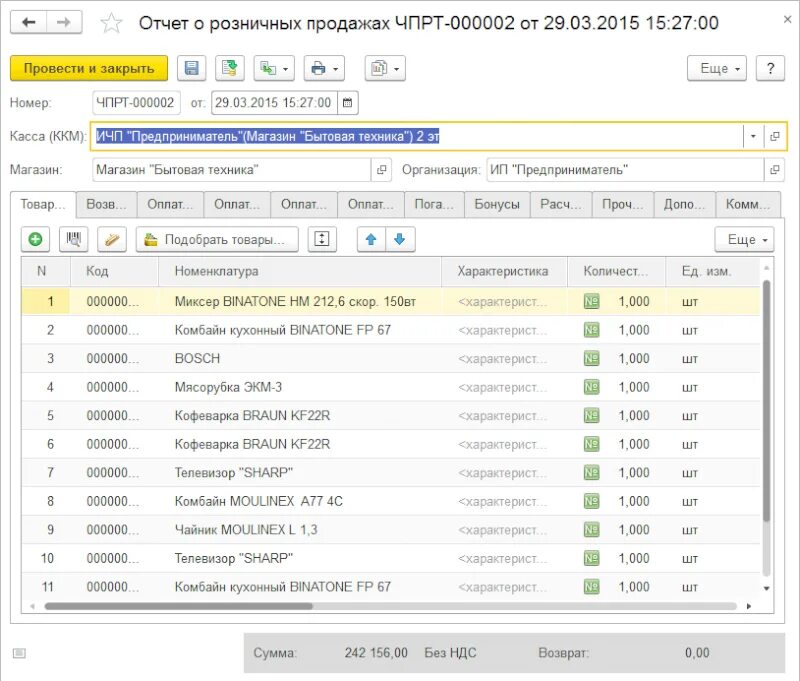800x681 pixels.
Task: Open the Организация item card icon
Action: (774, 170)
